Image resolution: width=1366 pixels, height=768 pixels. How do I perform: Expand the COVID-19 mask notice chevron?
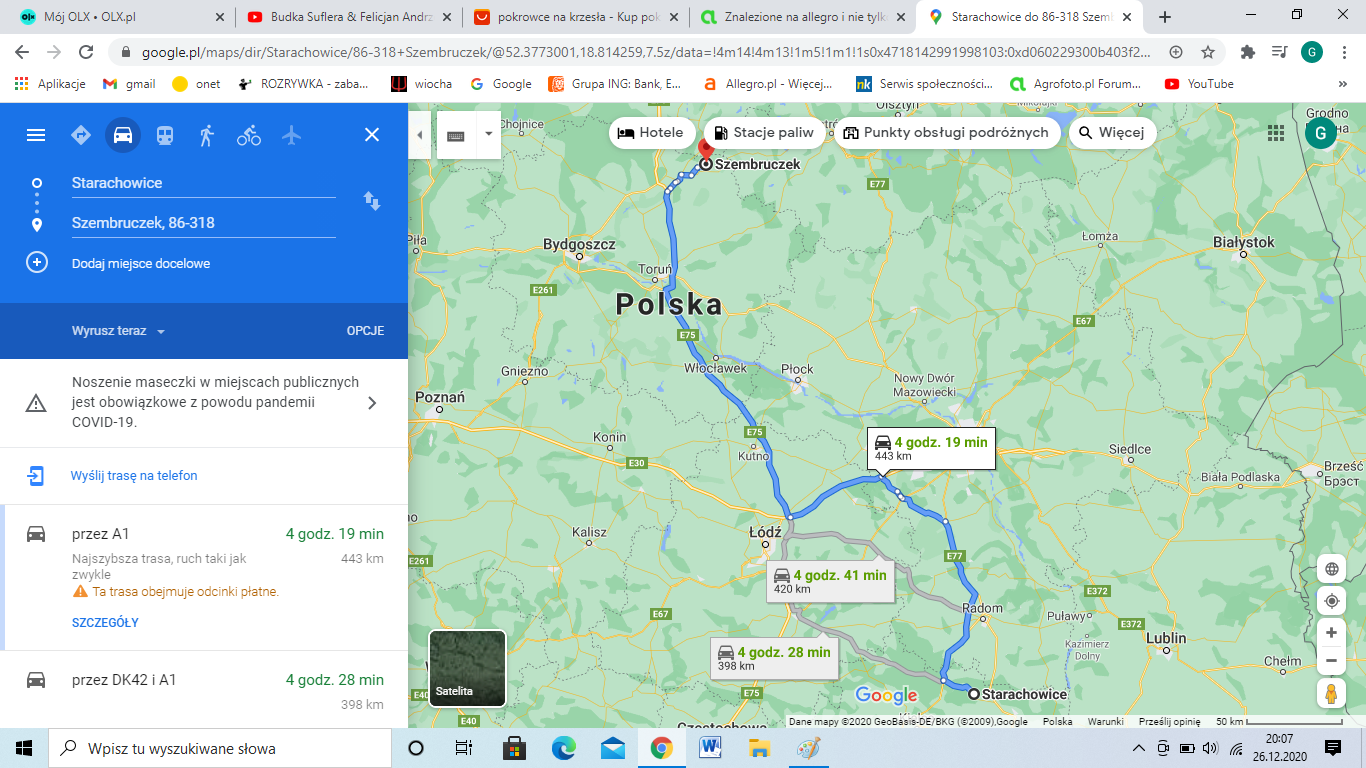pos(372,403)
